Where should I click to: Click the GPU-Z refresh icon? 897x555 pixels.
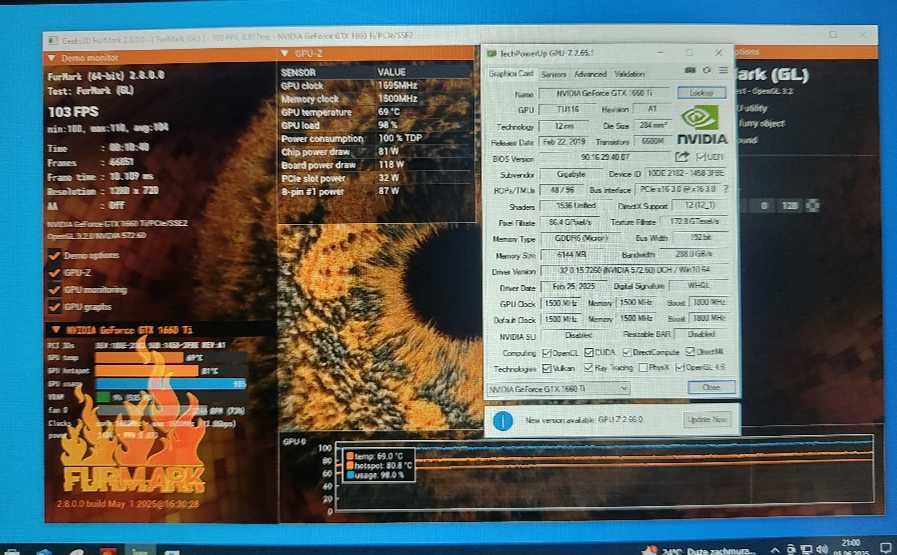coord(707,70)
